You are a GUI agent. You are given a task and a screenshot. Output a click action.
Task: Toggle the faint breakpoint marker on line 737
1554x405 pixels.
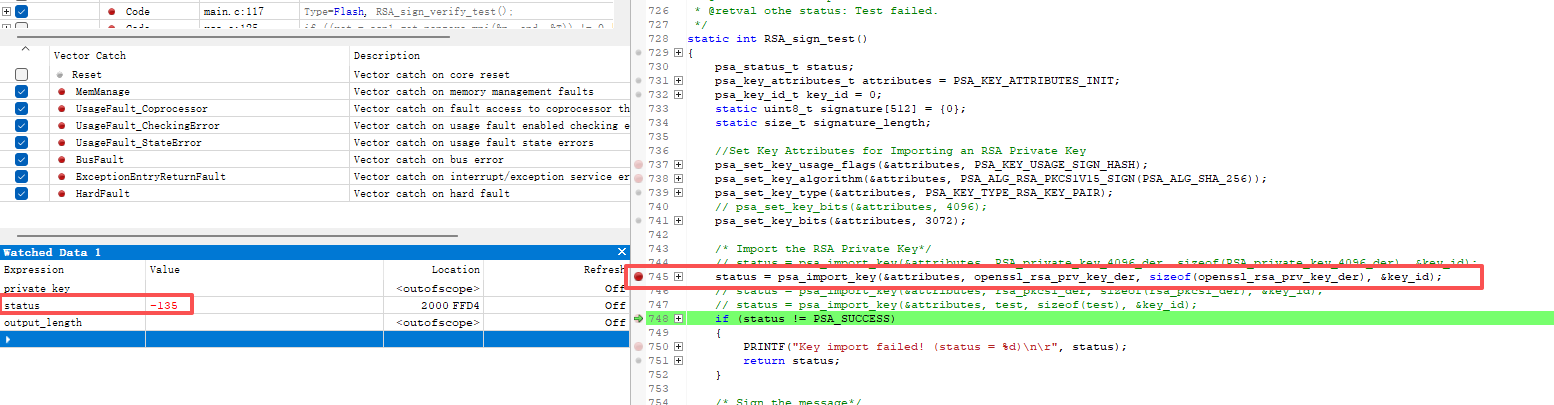coord(638,164)
